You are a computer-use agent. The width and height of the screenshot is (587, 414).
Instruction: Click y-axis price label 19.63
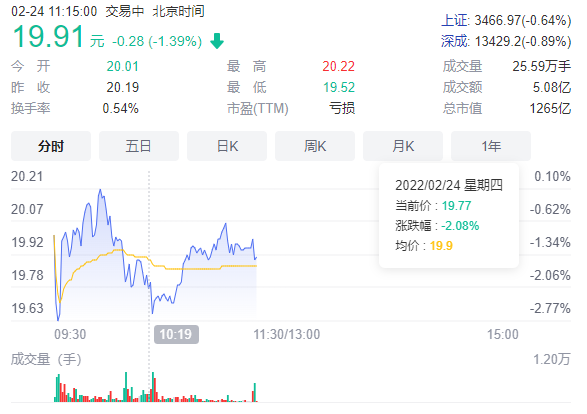27,308
